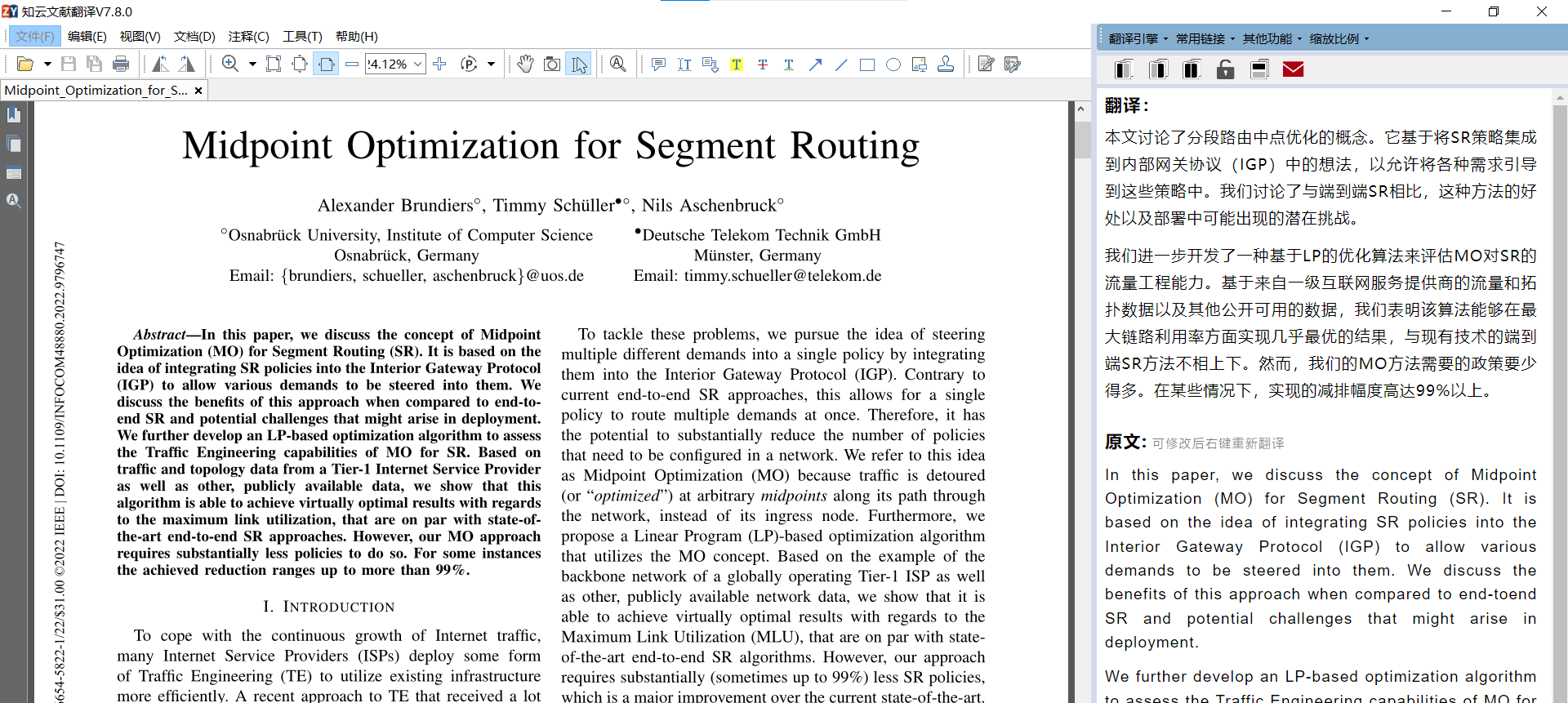This screenshot has width=1568, height=703.
Task: Expand the rotate view dropdown arrow
Action: point(491,65)
